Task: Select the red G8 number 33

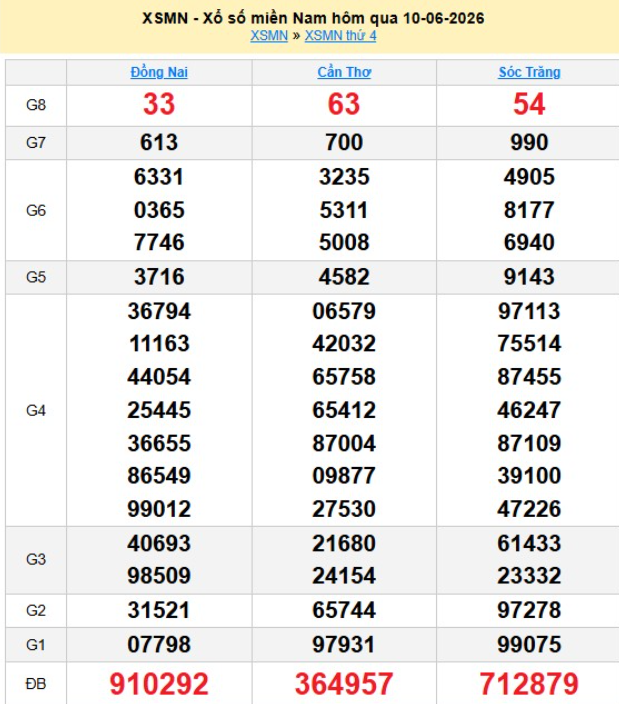Action: [159, 104]
